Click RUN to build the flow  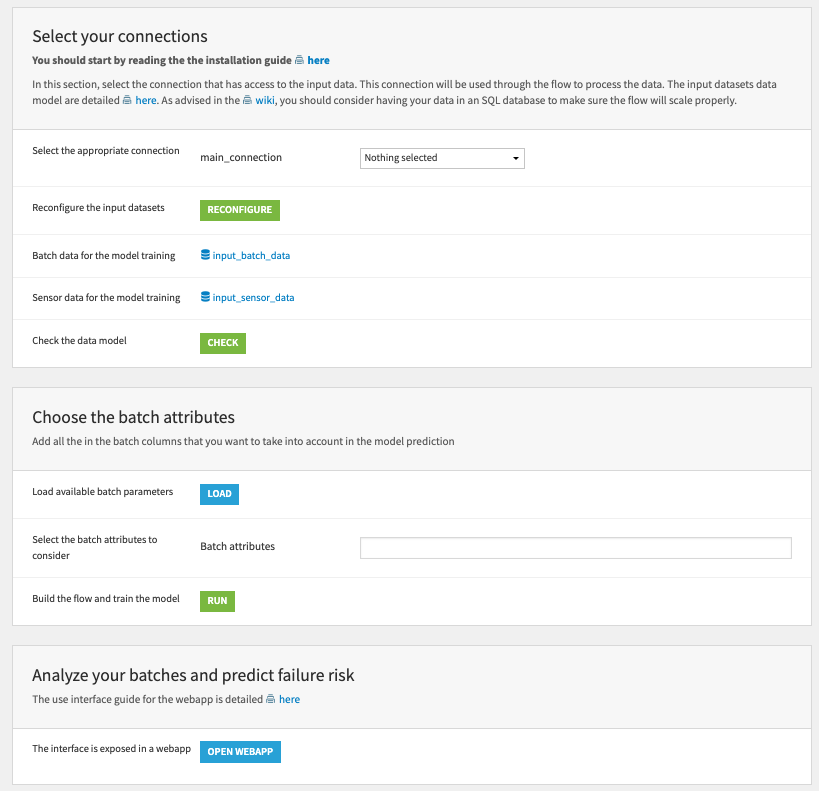(x=216, y=601)
